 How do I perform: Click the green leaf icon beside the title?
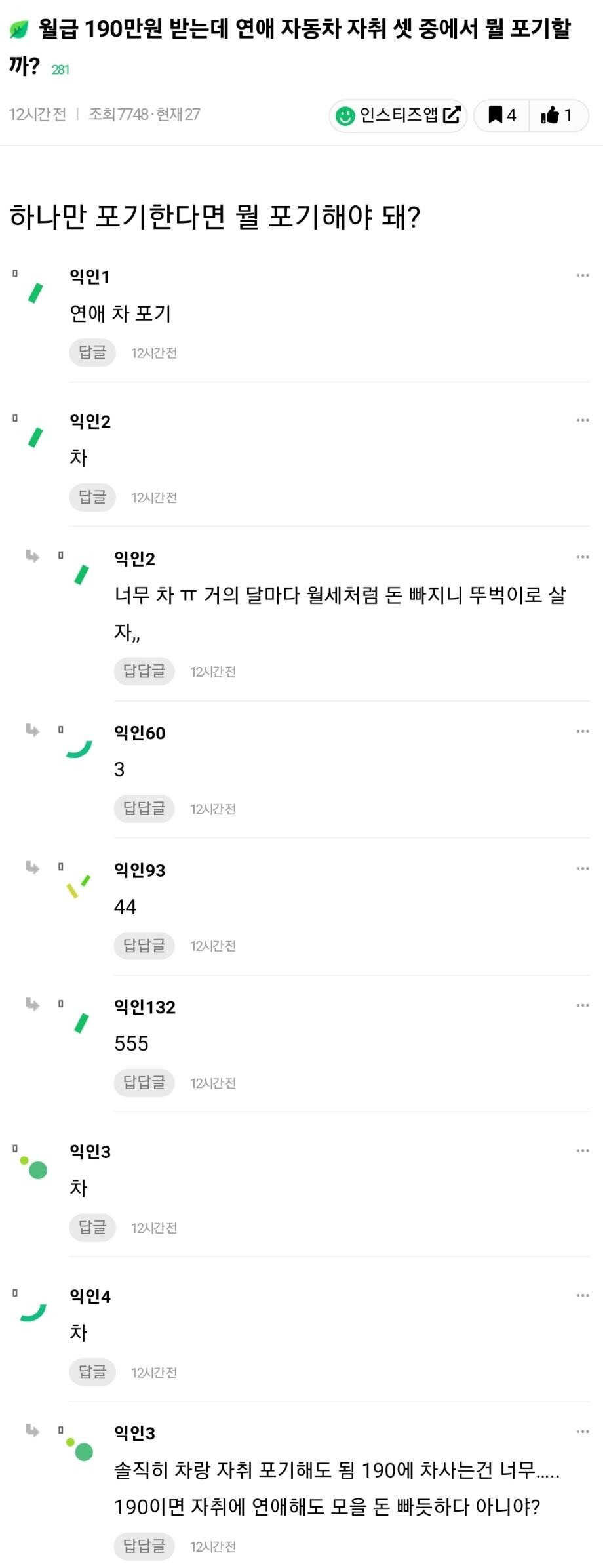coord(20,29)
